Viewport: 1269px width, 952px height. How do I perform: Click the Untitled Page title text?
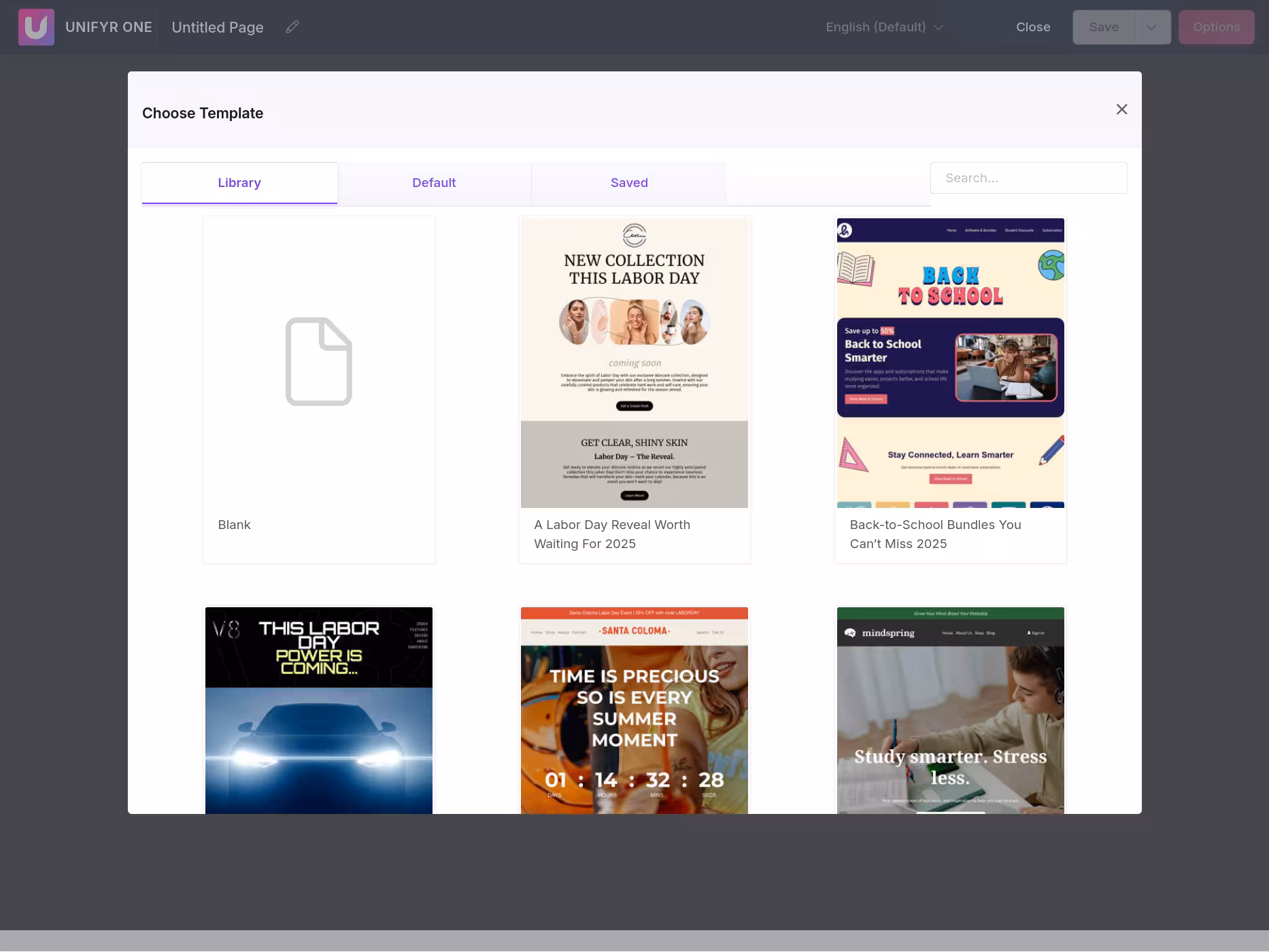(218, 27)
